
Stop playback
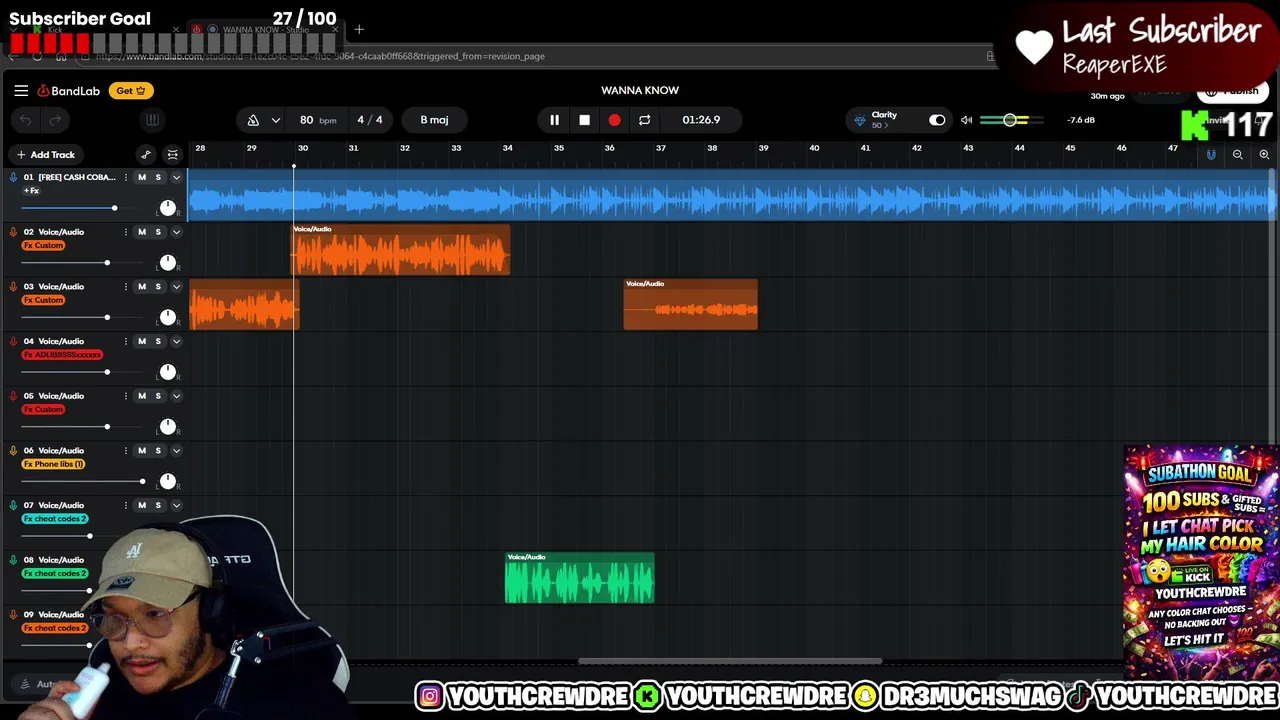(584, 120)
